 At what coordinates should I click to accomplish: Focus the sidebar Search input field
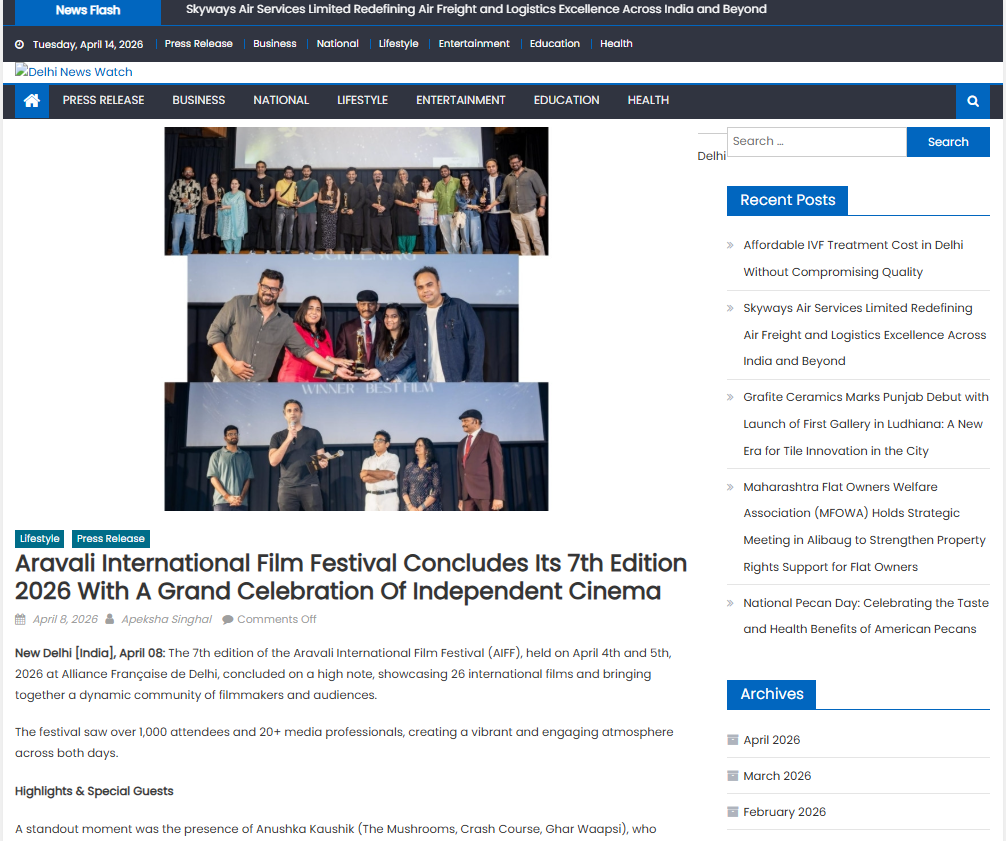816,142
